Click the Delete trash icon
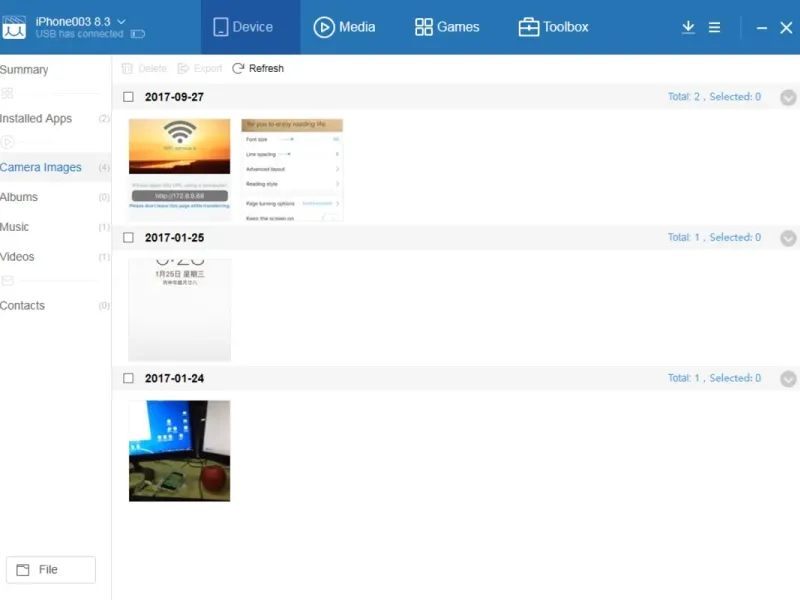 tap(127, 68)
